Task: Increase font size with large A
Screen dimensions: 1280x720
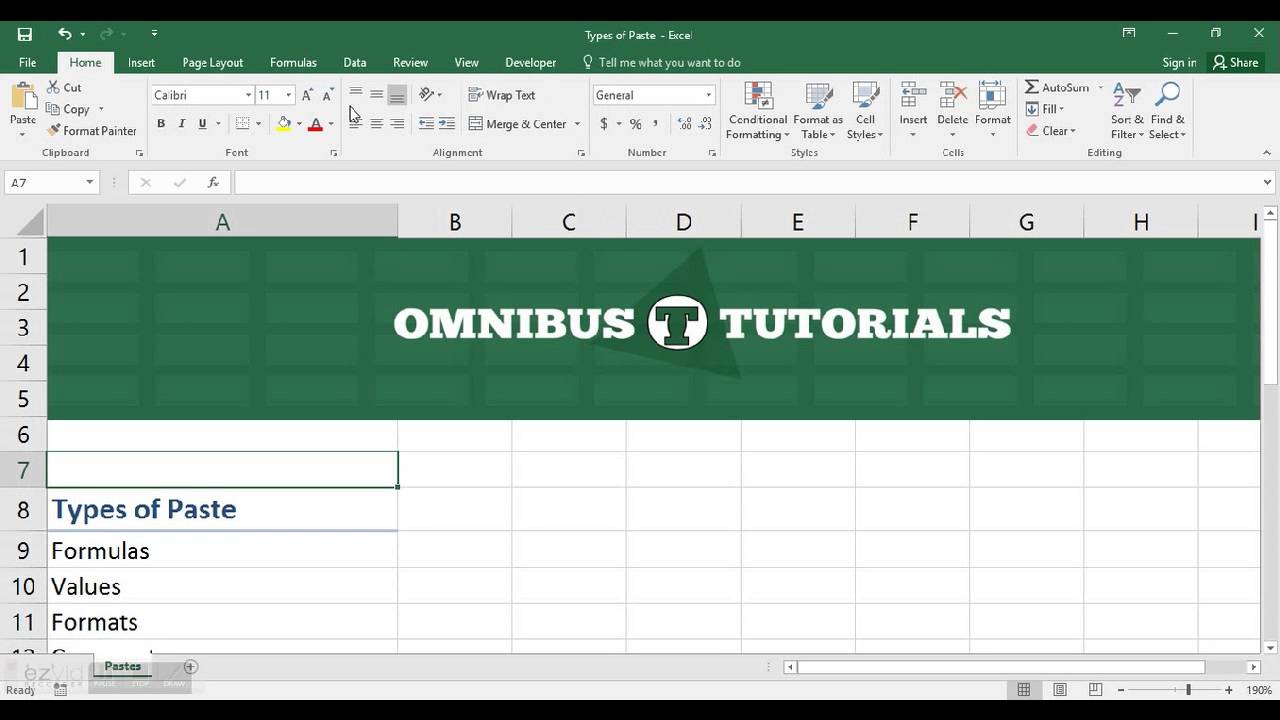Action: coord(307,95)
